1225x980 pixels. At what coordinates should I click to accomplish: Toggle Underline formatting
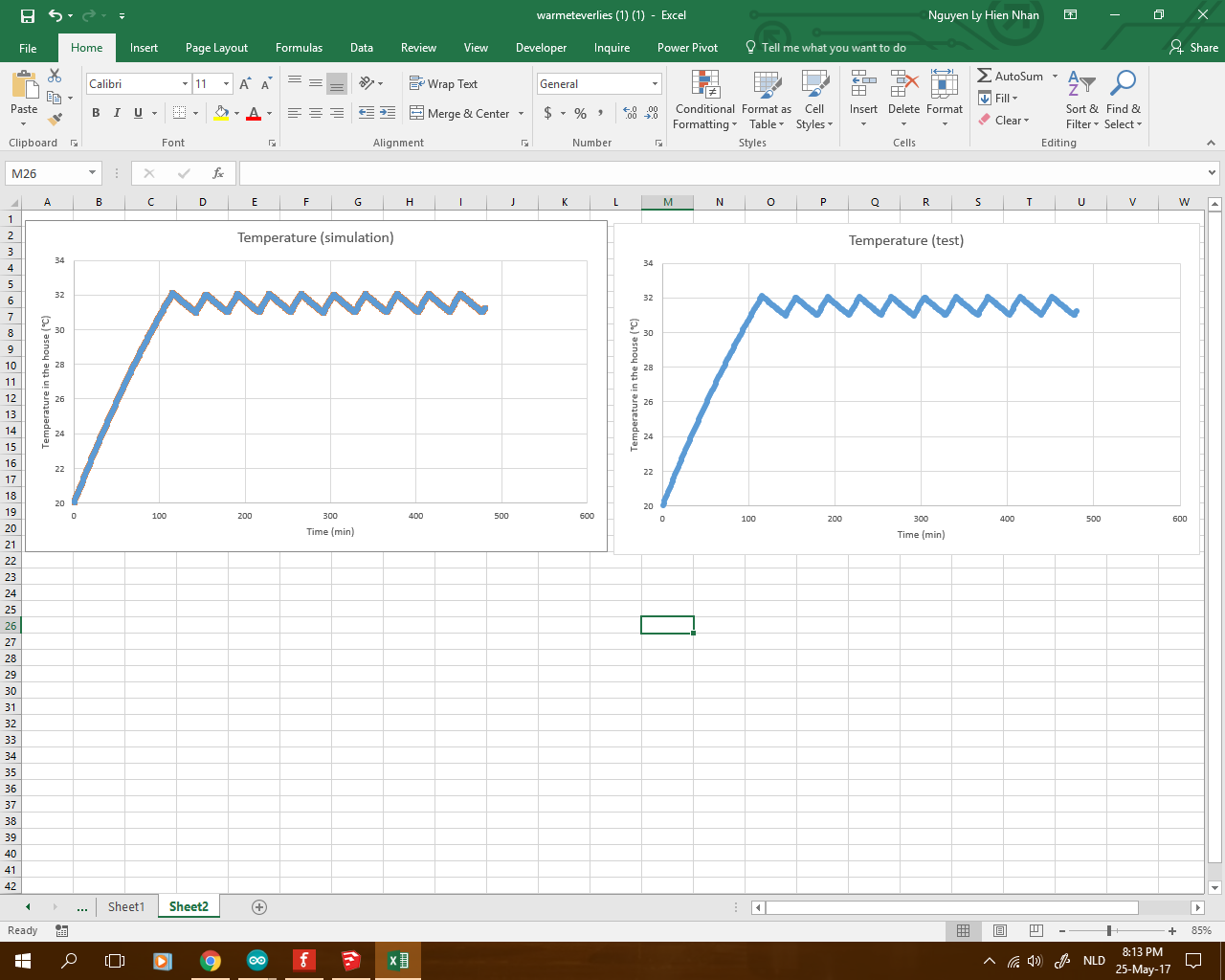pyautogui.click(x=138, y=113)
